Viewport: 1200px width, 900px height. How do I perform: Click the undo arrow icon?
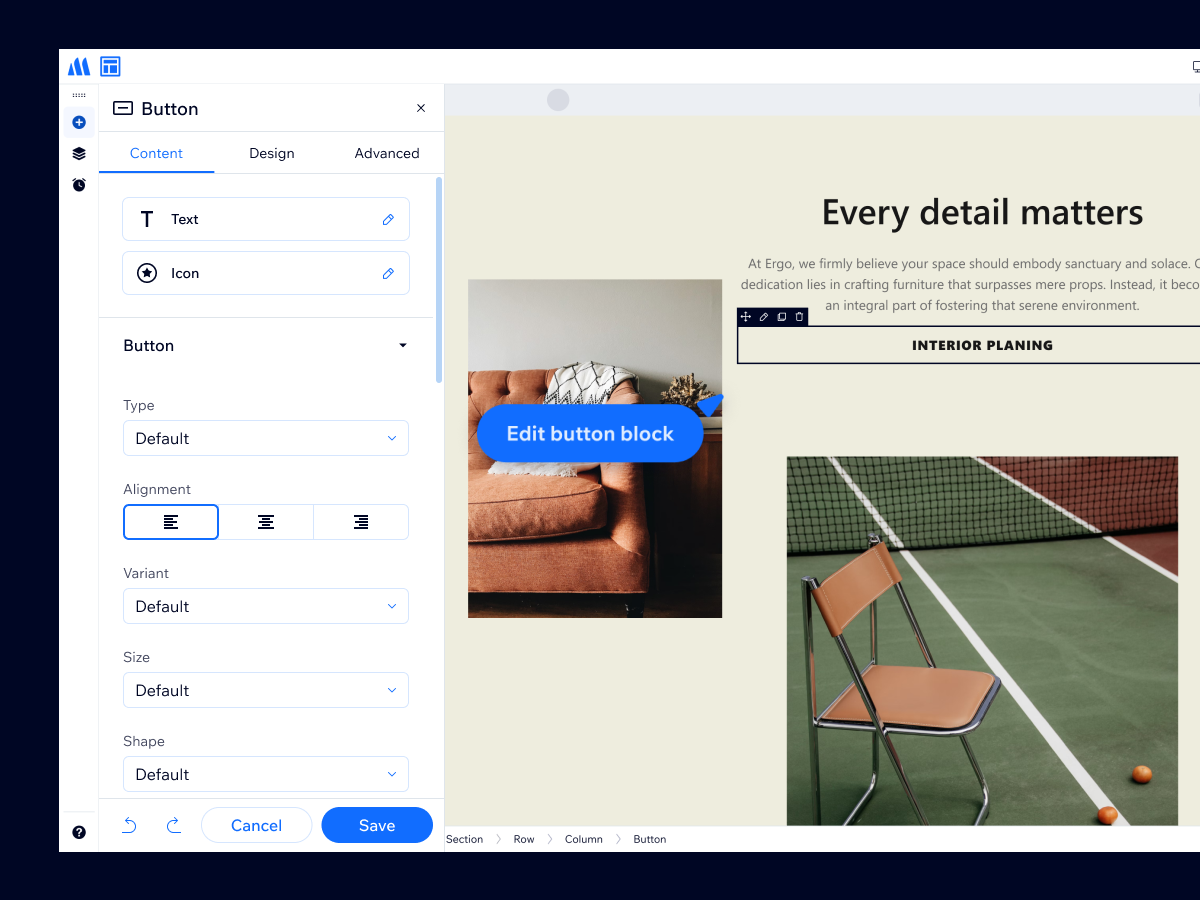[130, 825]
